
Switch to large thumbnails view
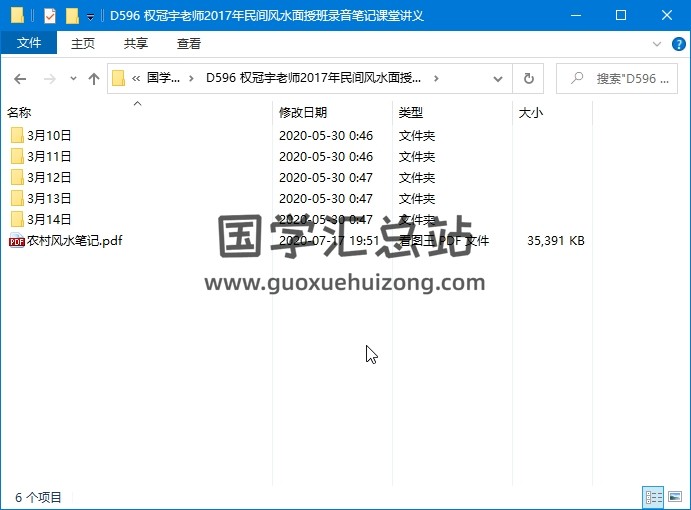(x=674, y=497)
